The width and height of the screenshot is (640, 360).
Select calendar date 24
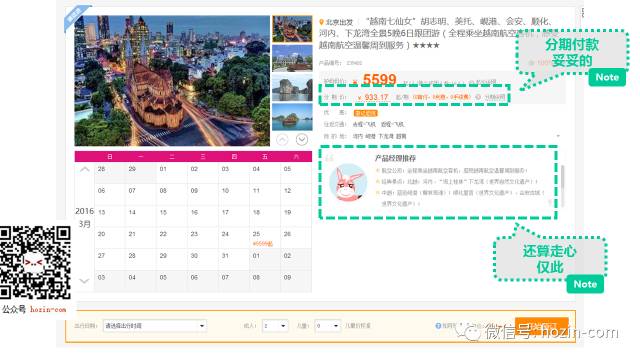[233, 238]
